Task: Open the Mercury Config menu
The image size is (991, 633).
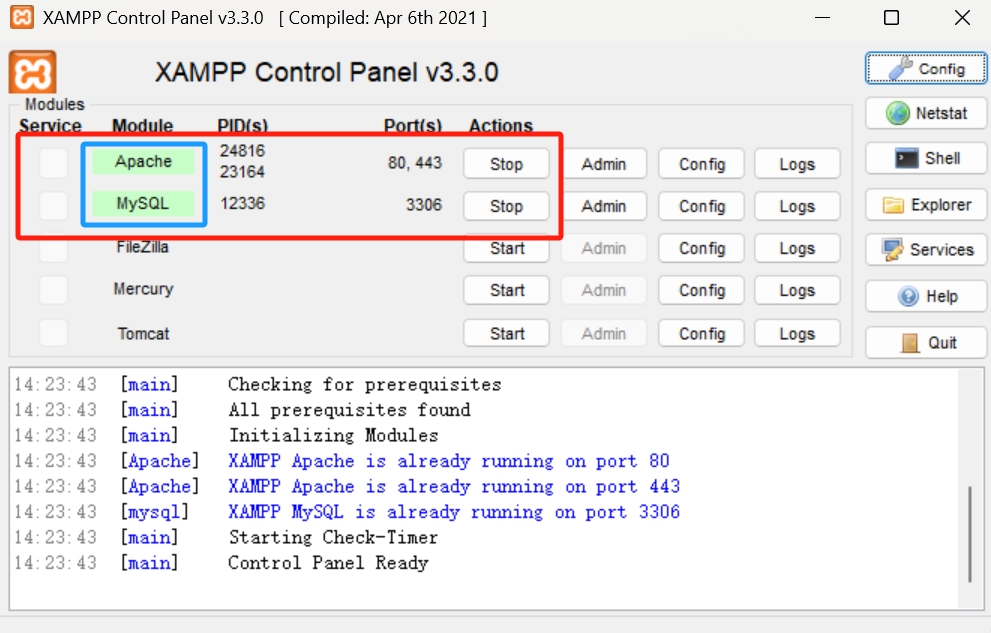Action: pos(702,291)
